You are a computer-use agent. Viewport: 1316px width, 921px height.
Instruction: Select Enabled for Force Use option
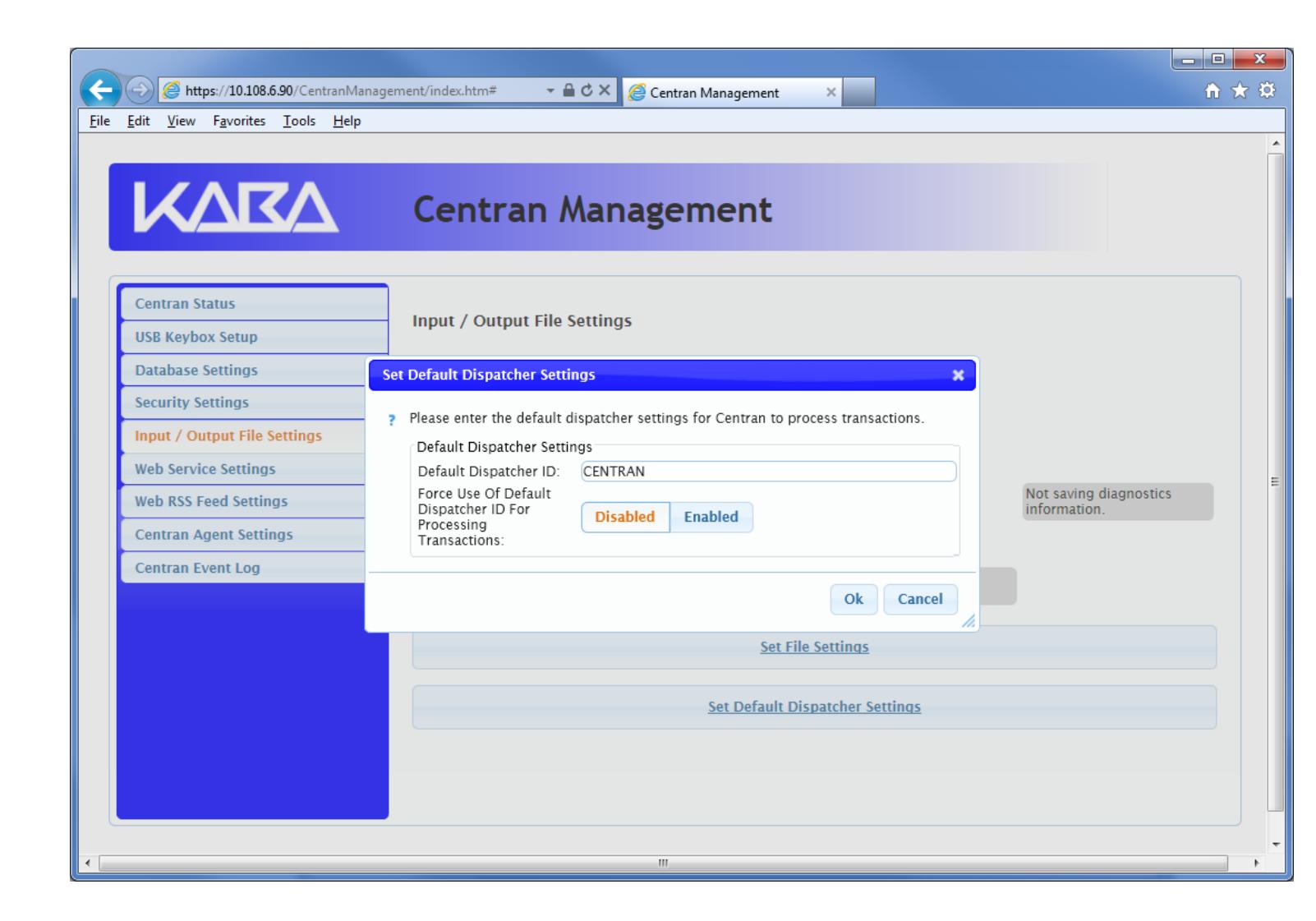(711, 517)
